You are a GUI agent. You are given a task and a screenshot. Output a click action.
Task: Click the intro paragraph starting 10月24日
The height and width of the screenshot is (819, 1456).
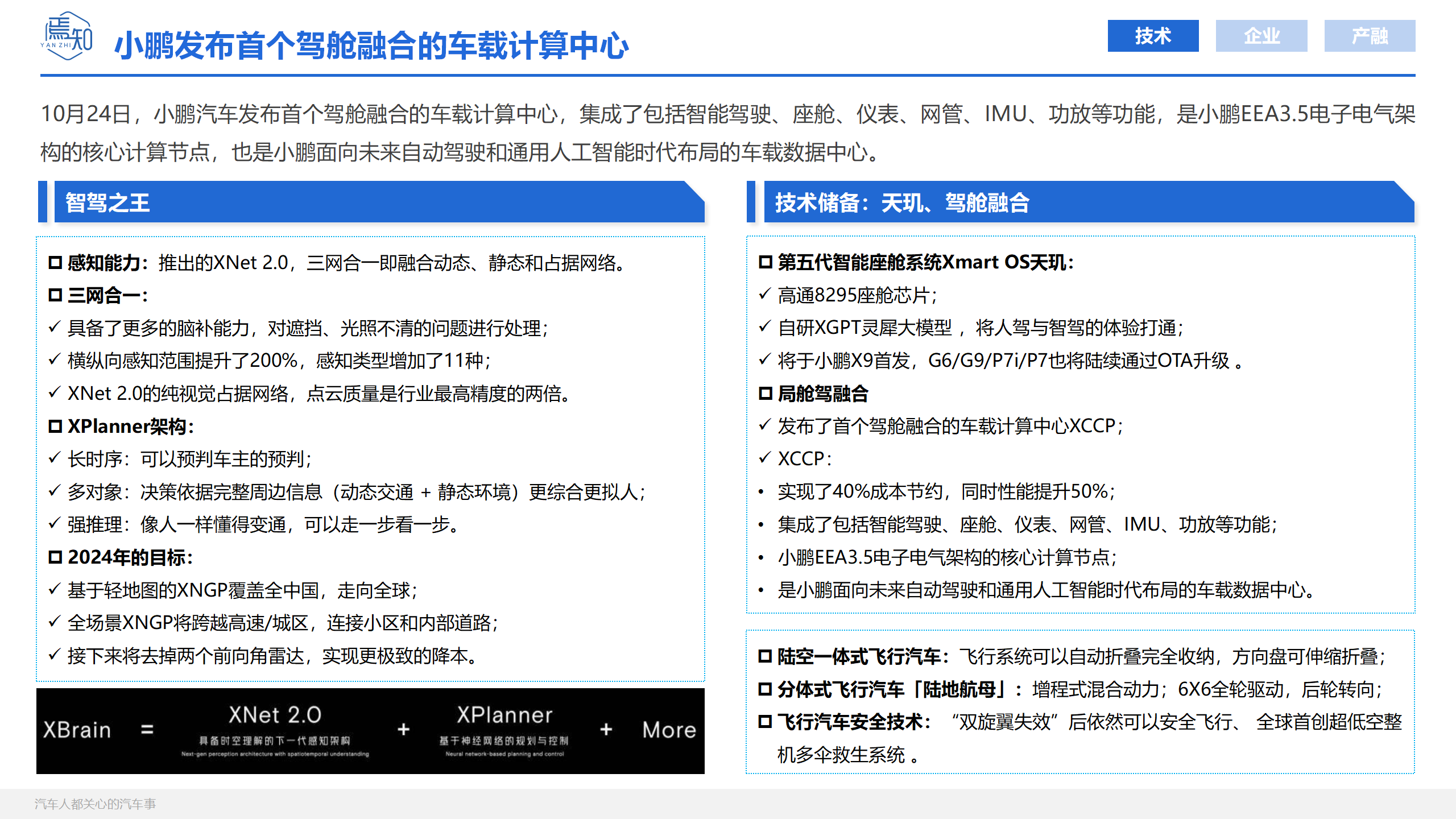pyautogui.click(x=727, y=133)
